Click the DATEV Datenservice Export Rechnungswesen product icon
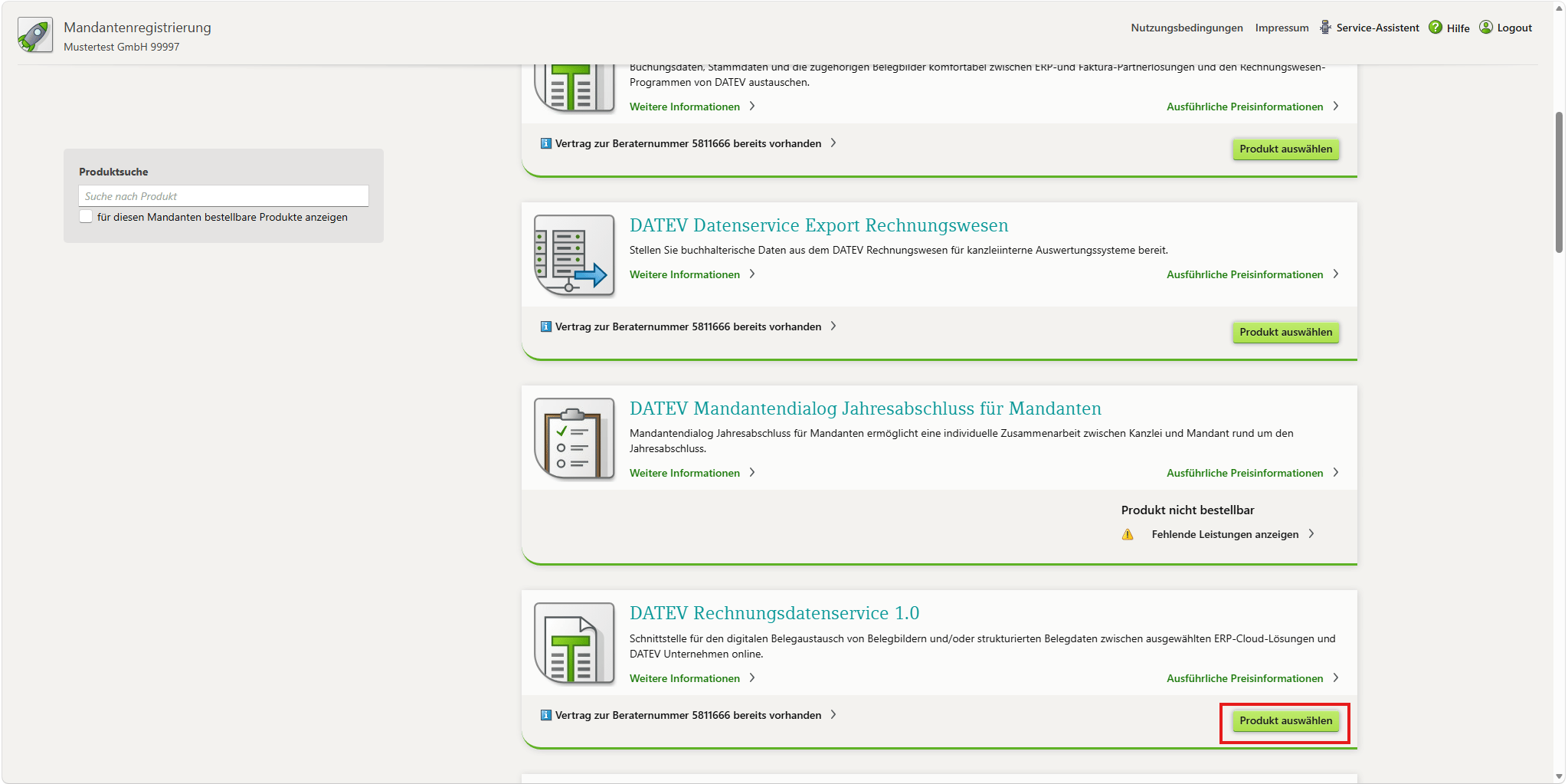 click(574, 255)
